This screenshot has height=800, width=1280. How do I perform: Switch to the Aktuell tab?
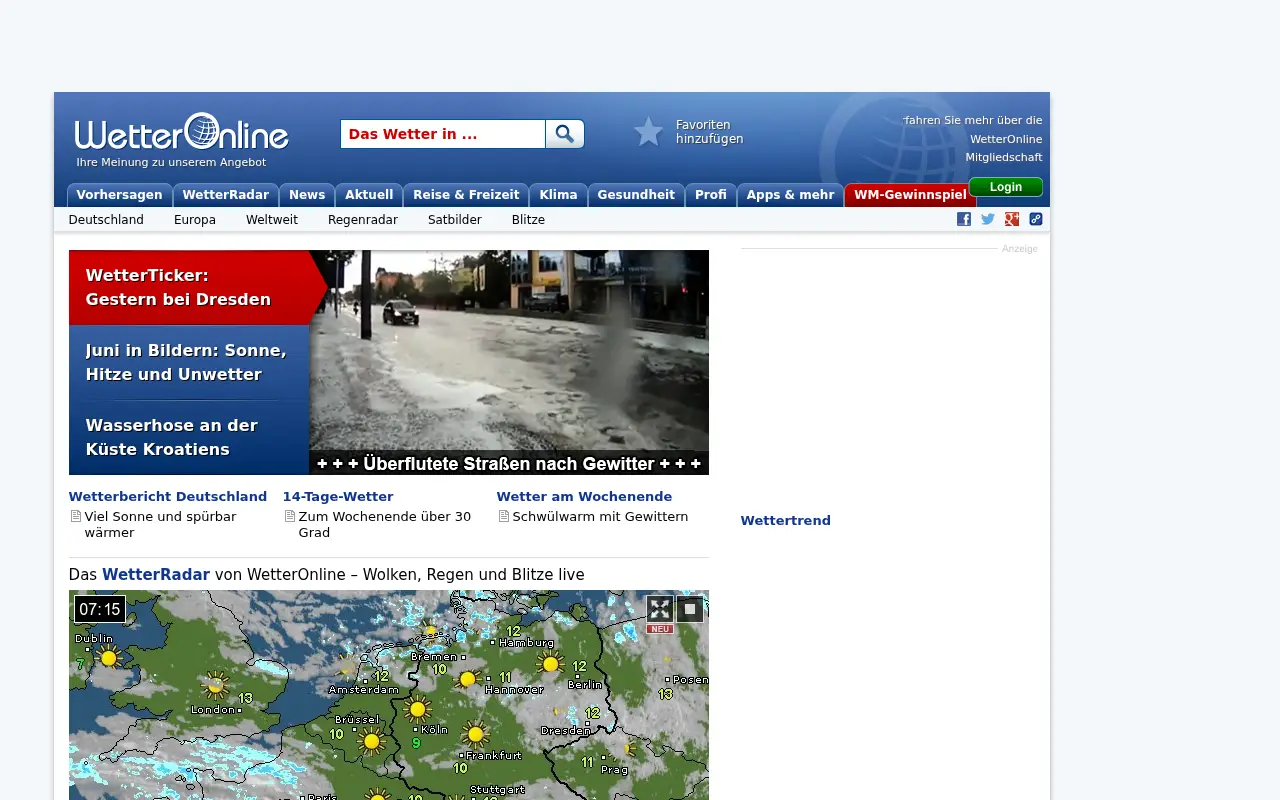point(369,195)
